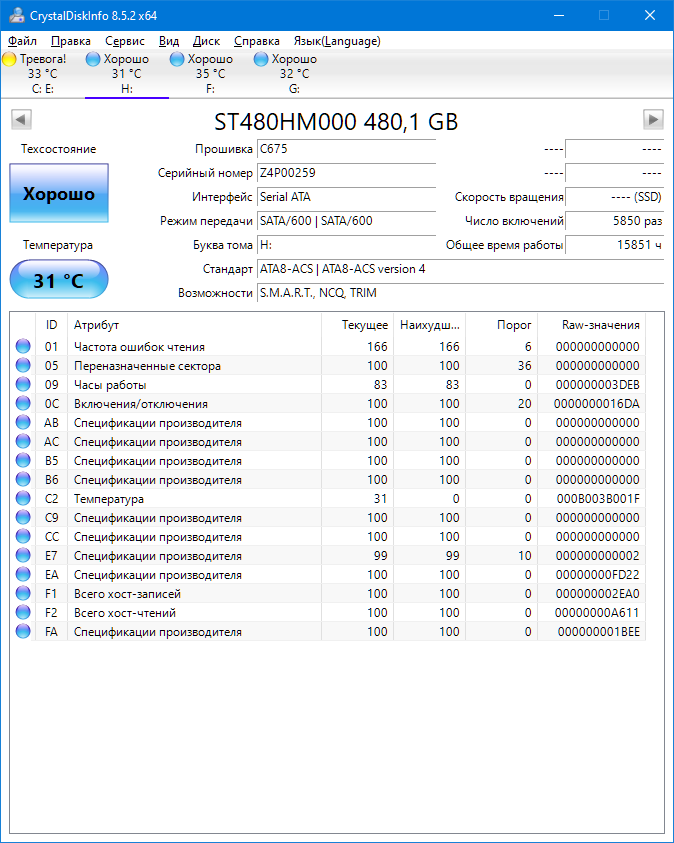The width and height of the screenshot is (674, 843).
Task: Click status orb of attribute F2 row
Action: [x=23, y=612]
